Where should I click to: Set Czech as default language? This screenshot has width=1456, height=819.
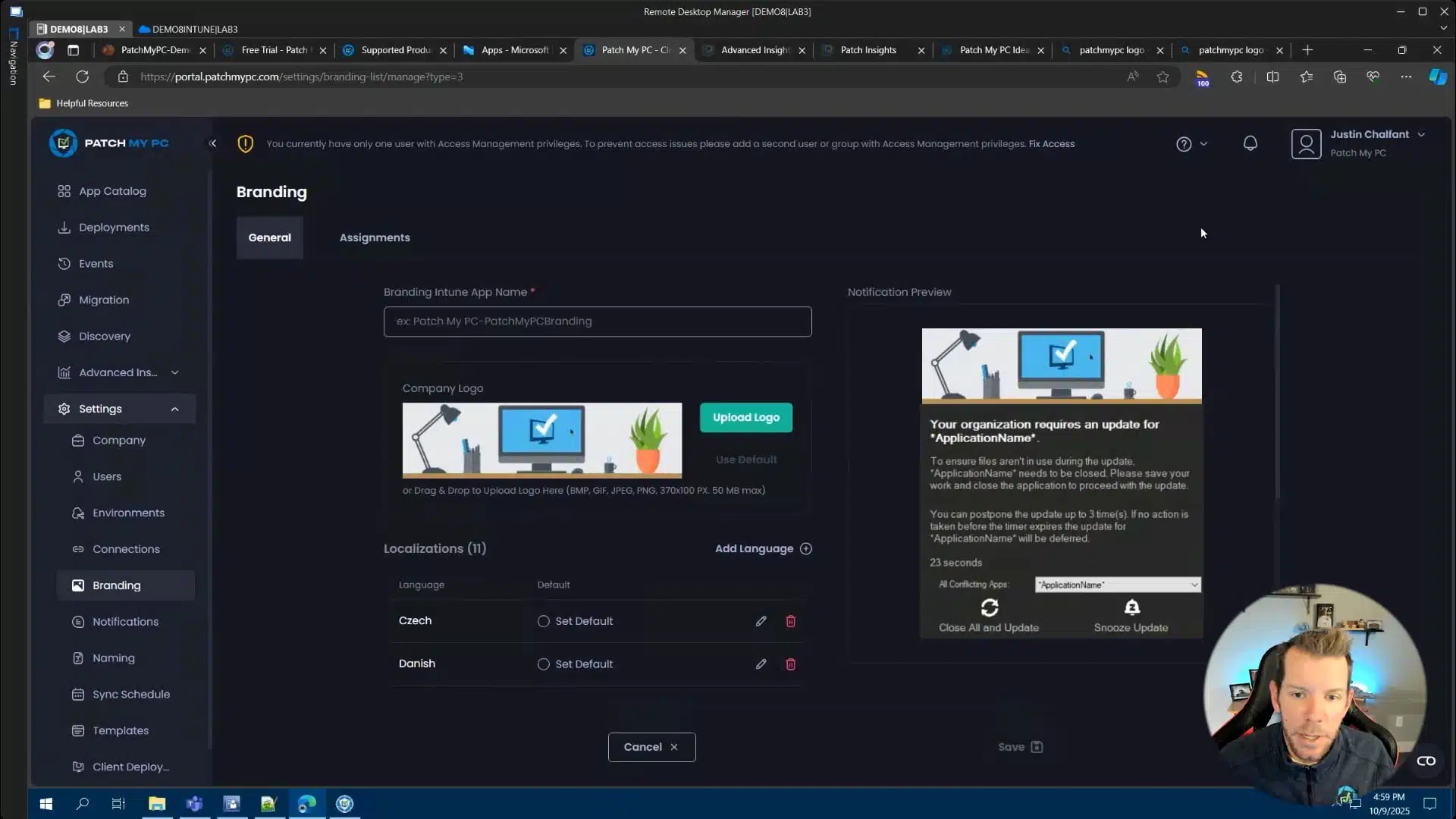click(x=543, y=621)
